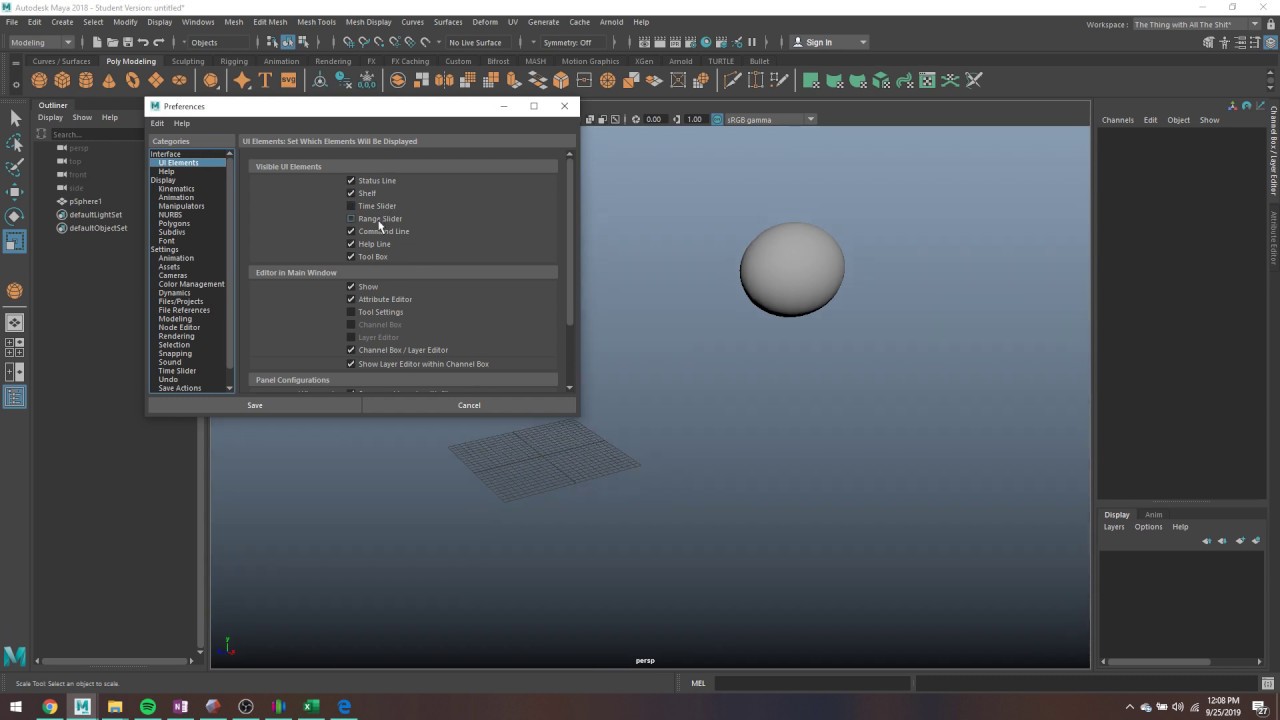Open Layers menu in Layer Editor
The width and height of the screenshot is (1280, 720).
tap(1114, 527)
